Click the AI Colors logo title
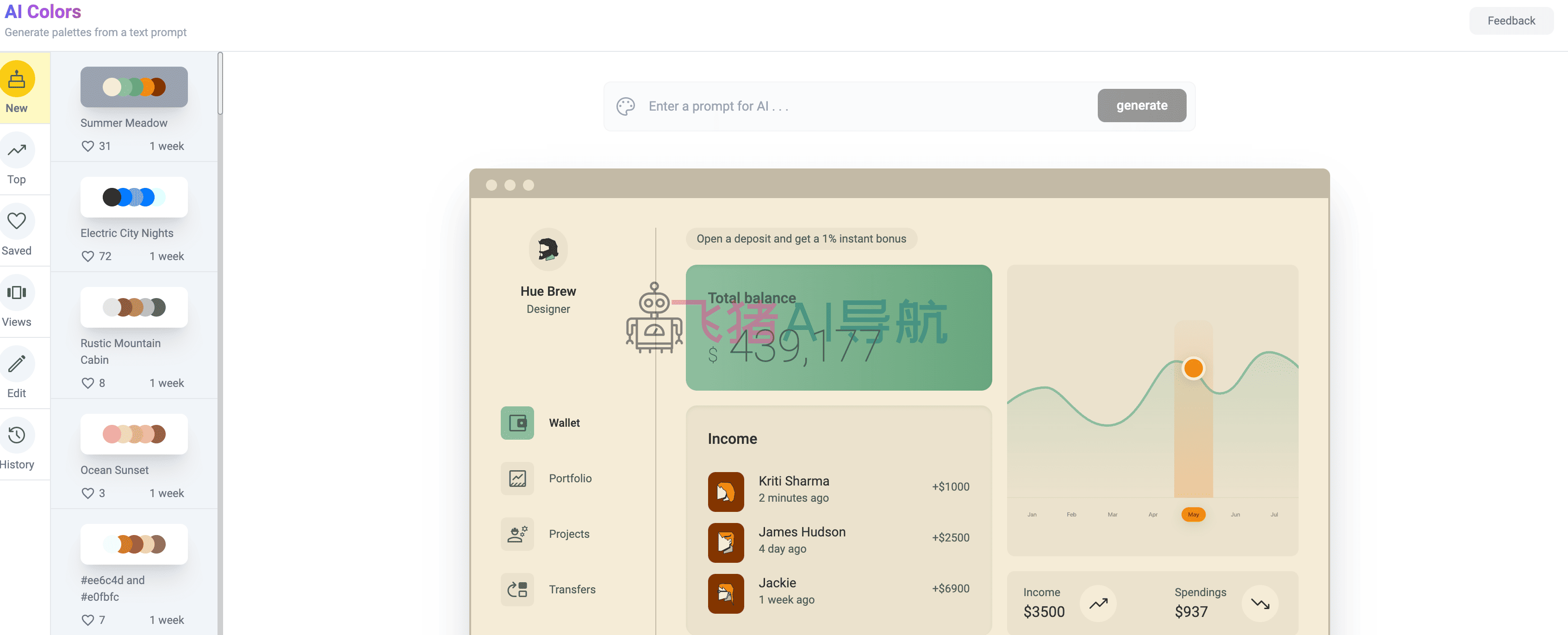This screenshot has width=1568, height=635. click(43, 12)
